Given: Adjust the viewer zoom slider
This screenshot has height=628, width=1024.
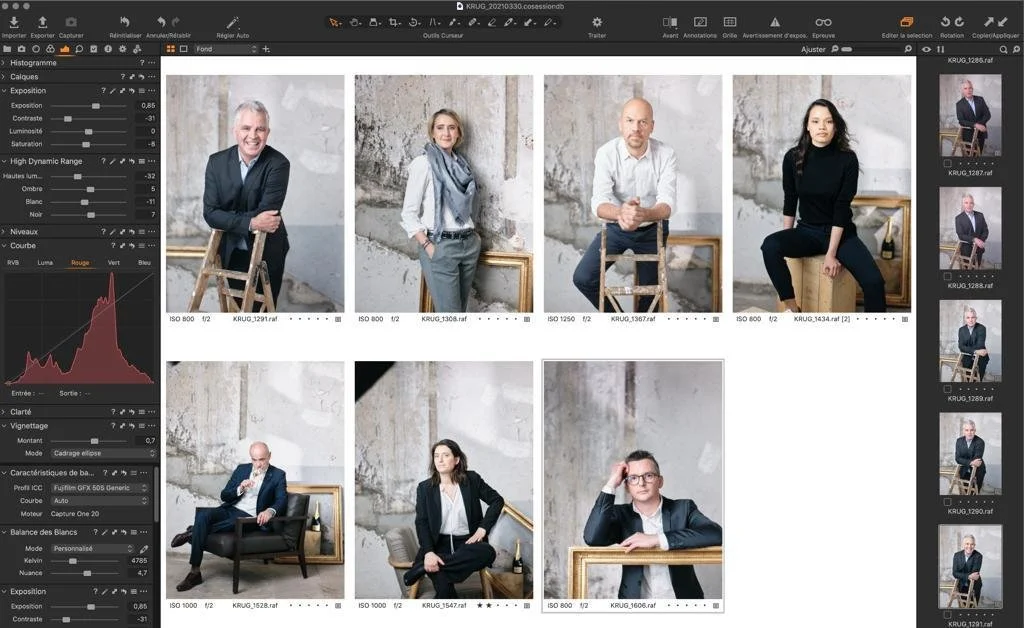Looking at the screenshot, I should 871,49.
